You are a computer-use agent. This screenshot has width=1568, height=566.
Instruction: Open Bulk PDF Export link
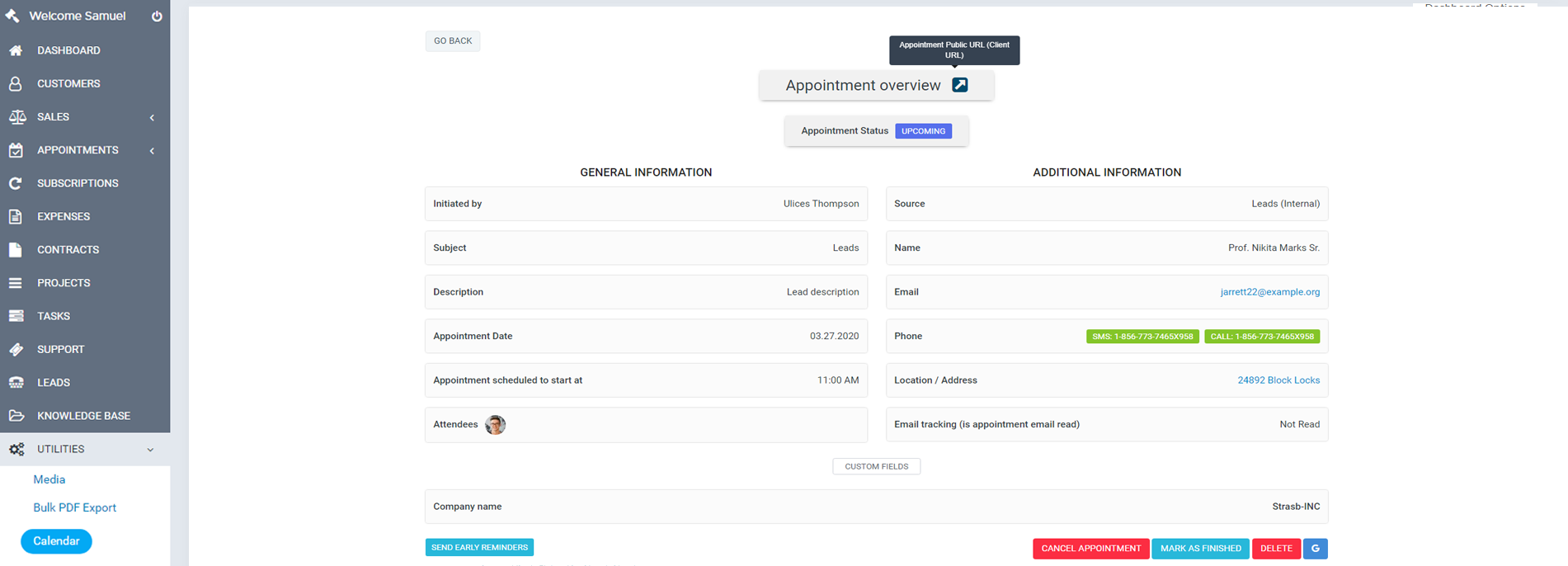tap(74, 507)
